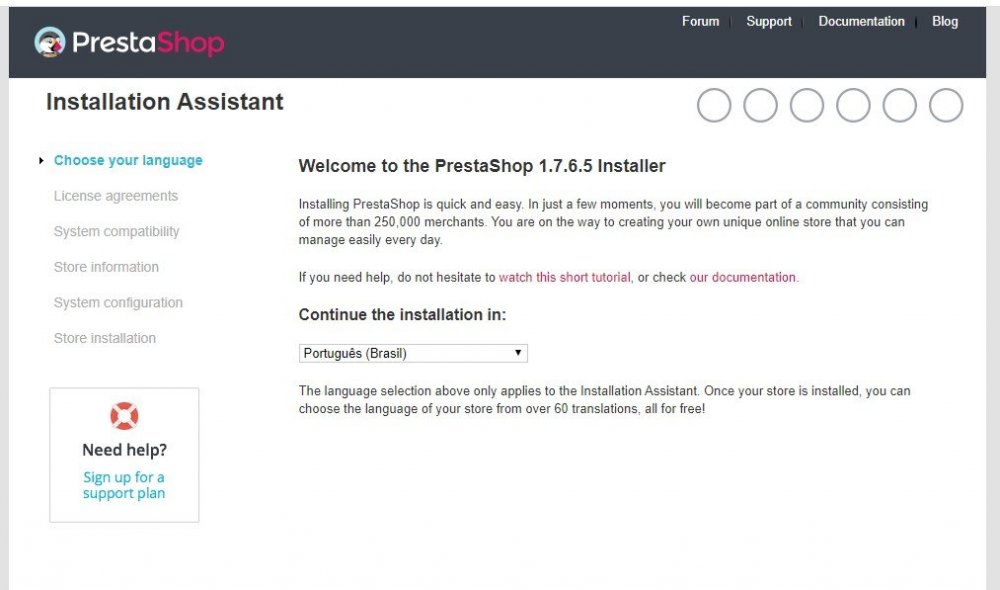Image resolution: width=1000 pixels, height=590 pixels.
Task: Click the first step progress circle
Action: (714, 105)
